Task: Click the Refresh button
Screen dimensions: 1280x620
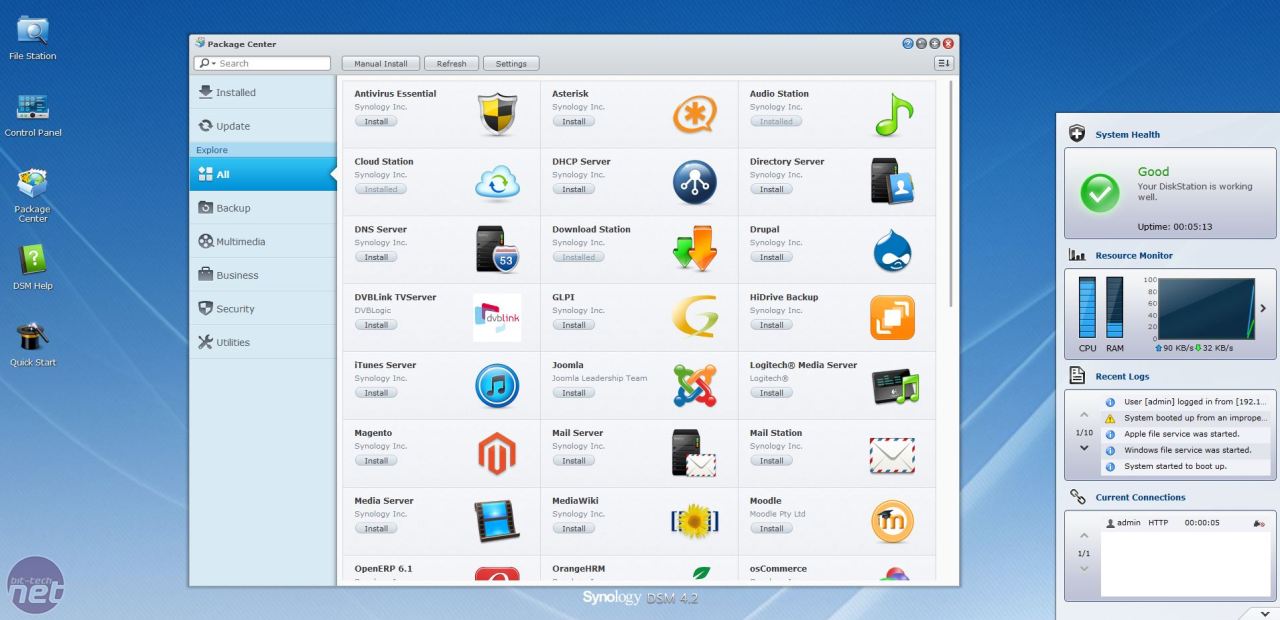Action: [451, 63]
